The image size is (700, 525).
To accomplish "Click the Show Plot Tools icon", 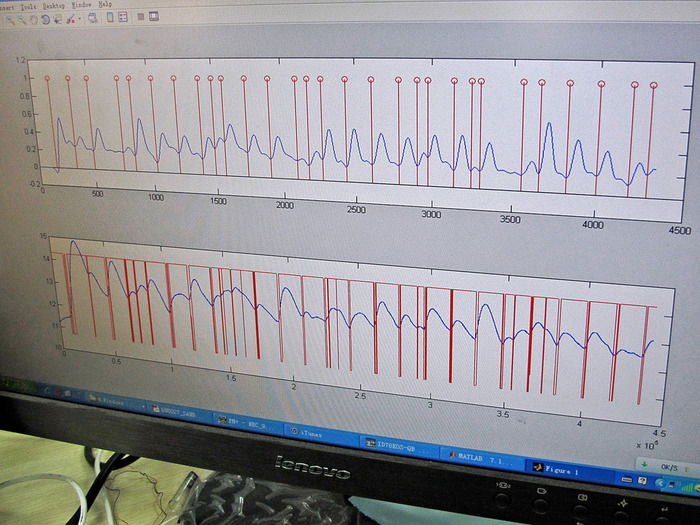I will (154, 17).
